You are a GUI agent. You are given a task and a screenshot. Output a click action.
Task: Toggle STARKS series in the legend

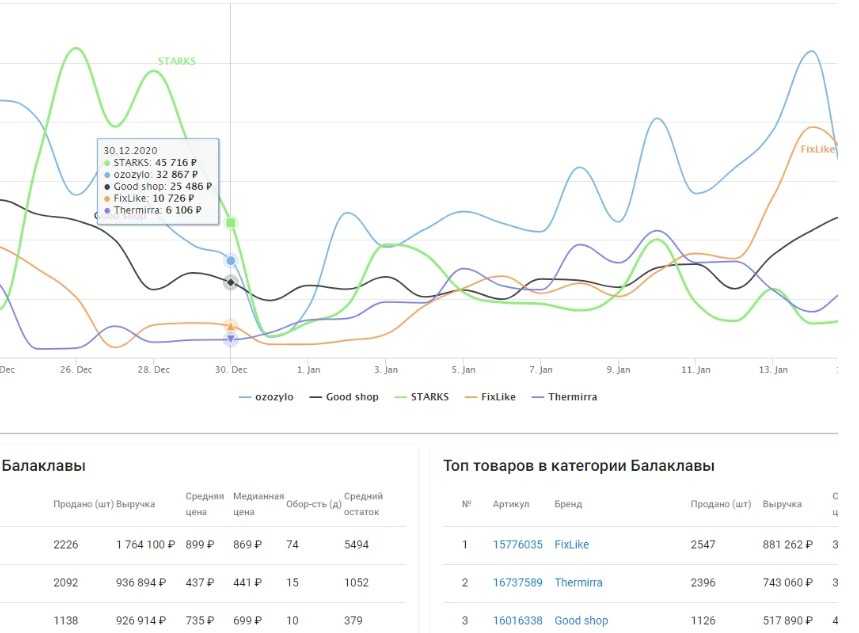coord(423,397)
